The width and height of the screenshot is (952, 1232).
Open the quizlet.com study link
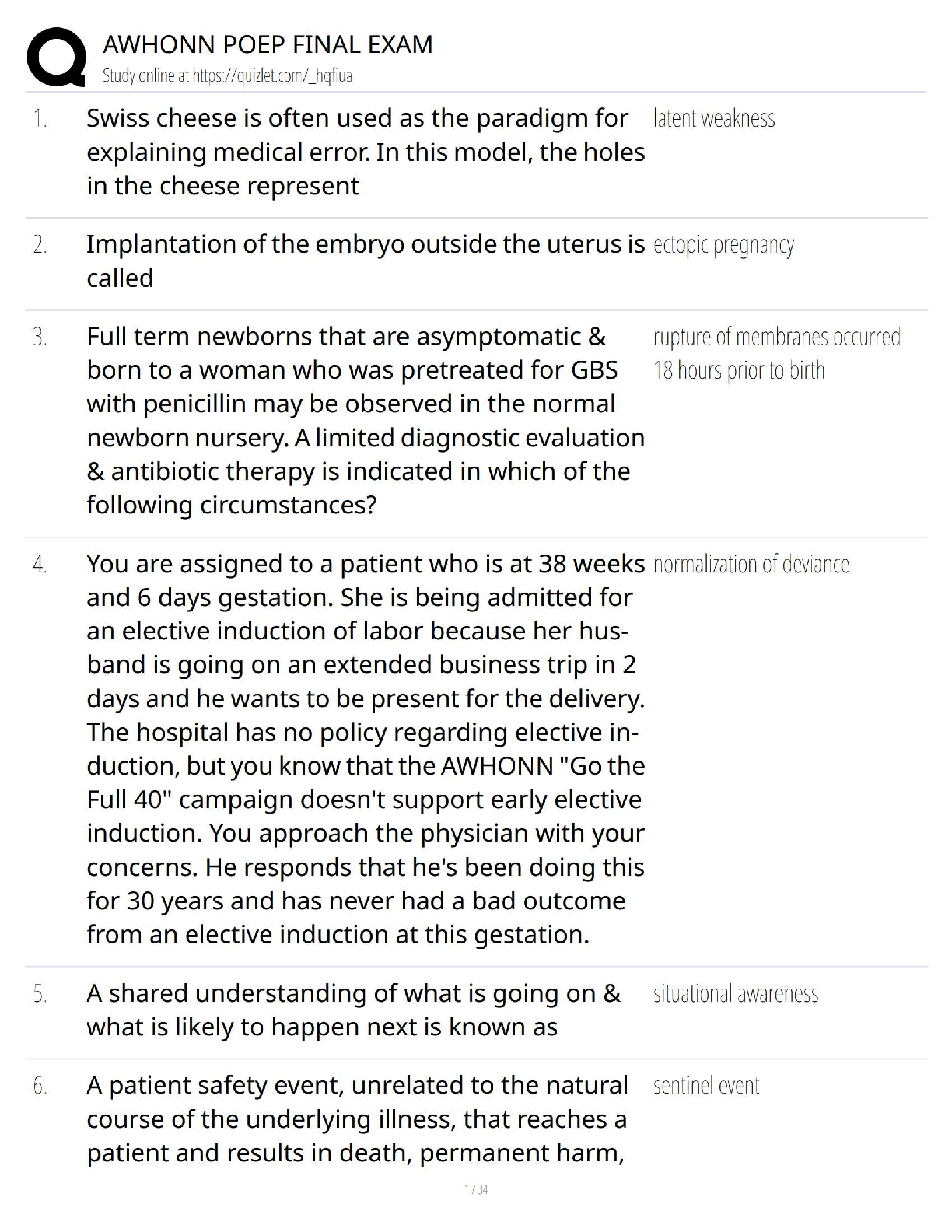coord(227,75)
